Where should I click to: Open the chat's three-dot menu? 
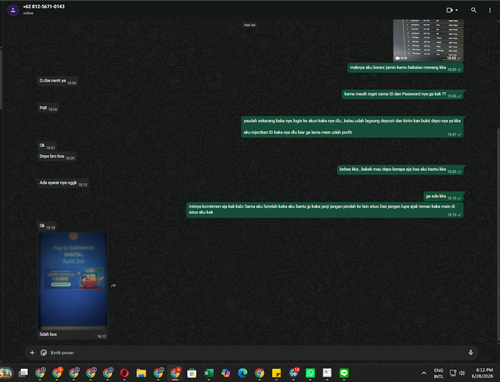pyautogui.click(x=490, y=10)
